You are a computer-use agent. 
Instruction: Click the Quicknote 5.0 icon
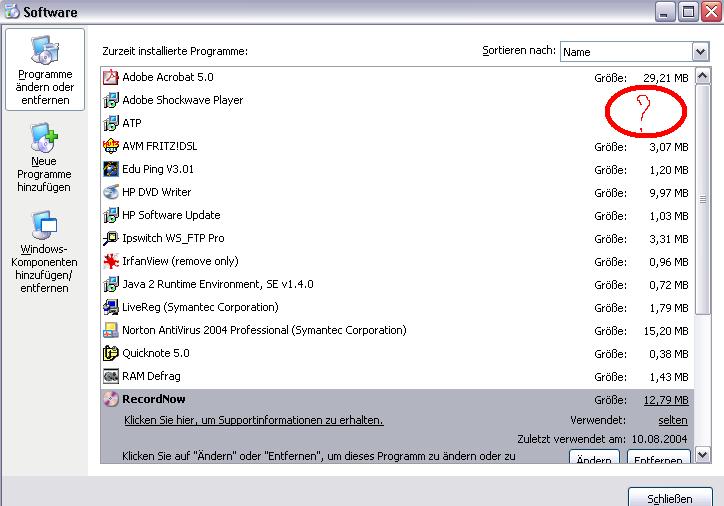pos(111,353)
